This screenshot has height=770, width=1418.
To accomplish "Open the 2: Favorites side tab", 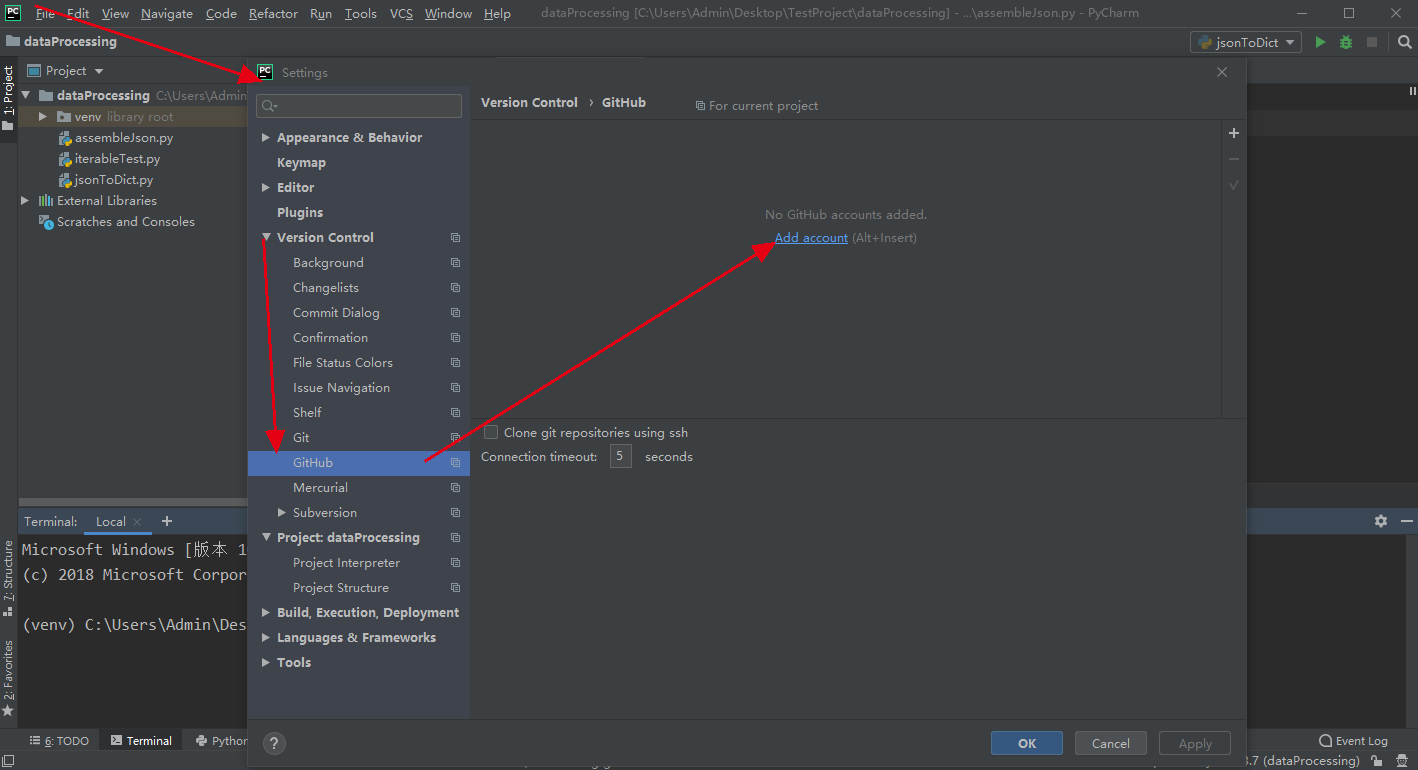I will 8,678.
